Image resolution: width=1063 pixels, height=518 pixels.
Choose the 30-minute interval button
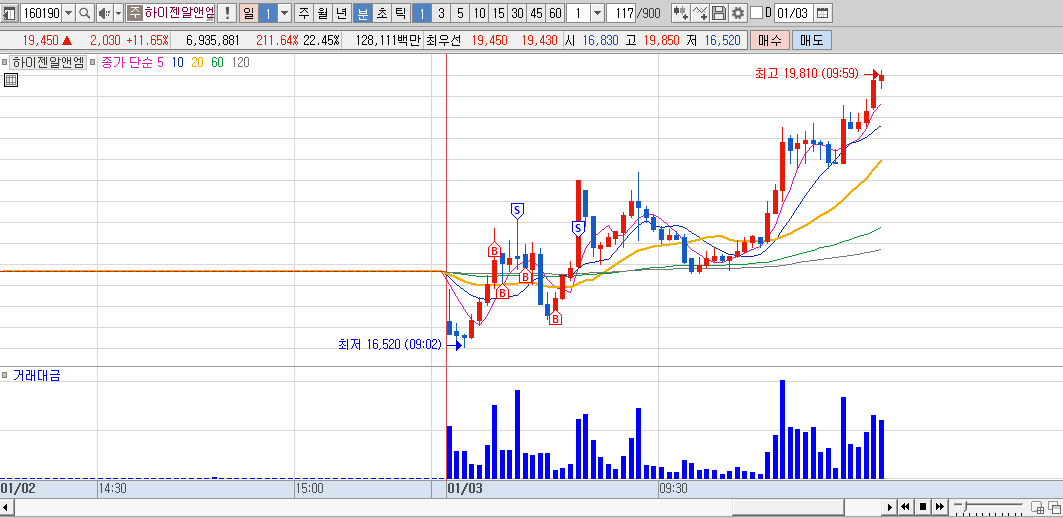pos(517,13)
